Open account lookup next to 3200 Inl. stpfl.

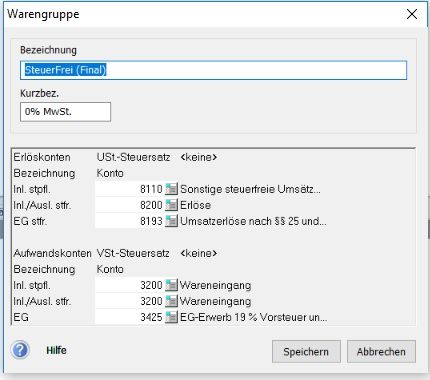click(171, 285)
